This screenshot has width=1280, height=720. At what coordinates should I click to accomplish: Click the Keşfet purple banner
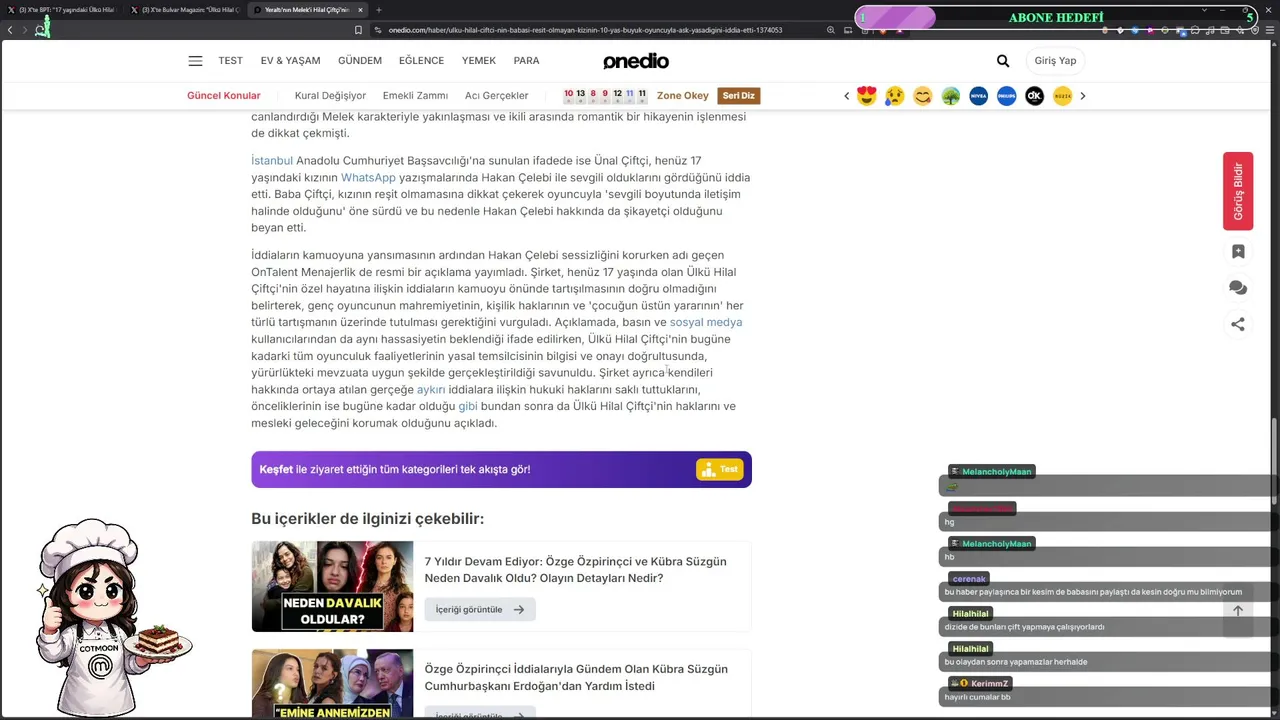[x=501, y=469]
